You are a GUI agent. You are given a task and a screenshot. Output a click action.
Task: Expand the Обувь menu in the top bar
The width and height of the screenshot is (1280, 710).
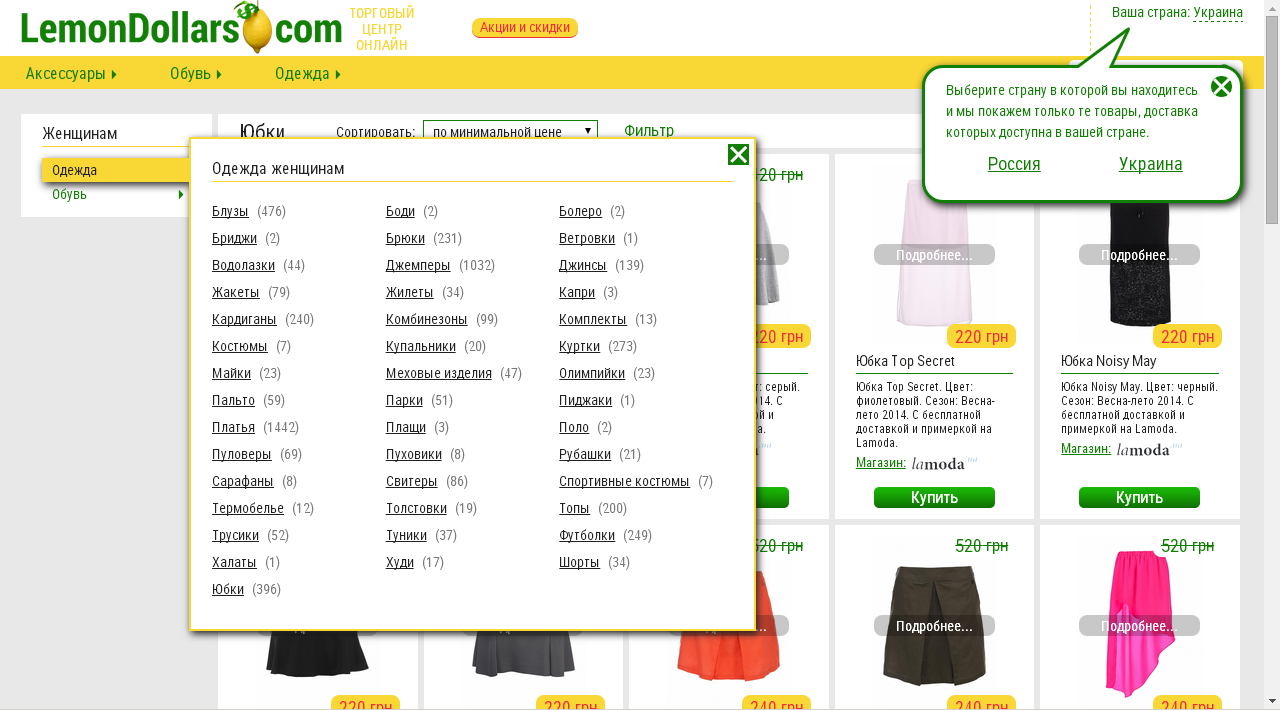point(196,73)
